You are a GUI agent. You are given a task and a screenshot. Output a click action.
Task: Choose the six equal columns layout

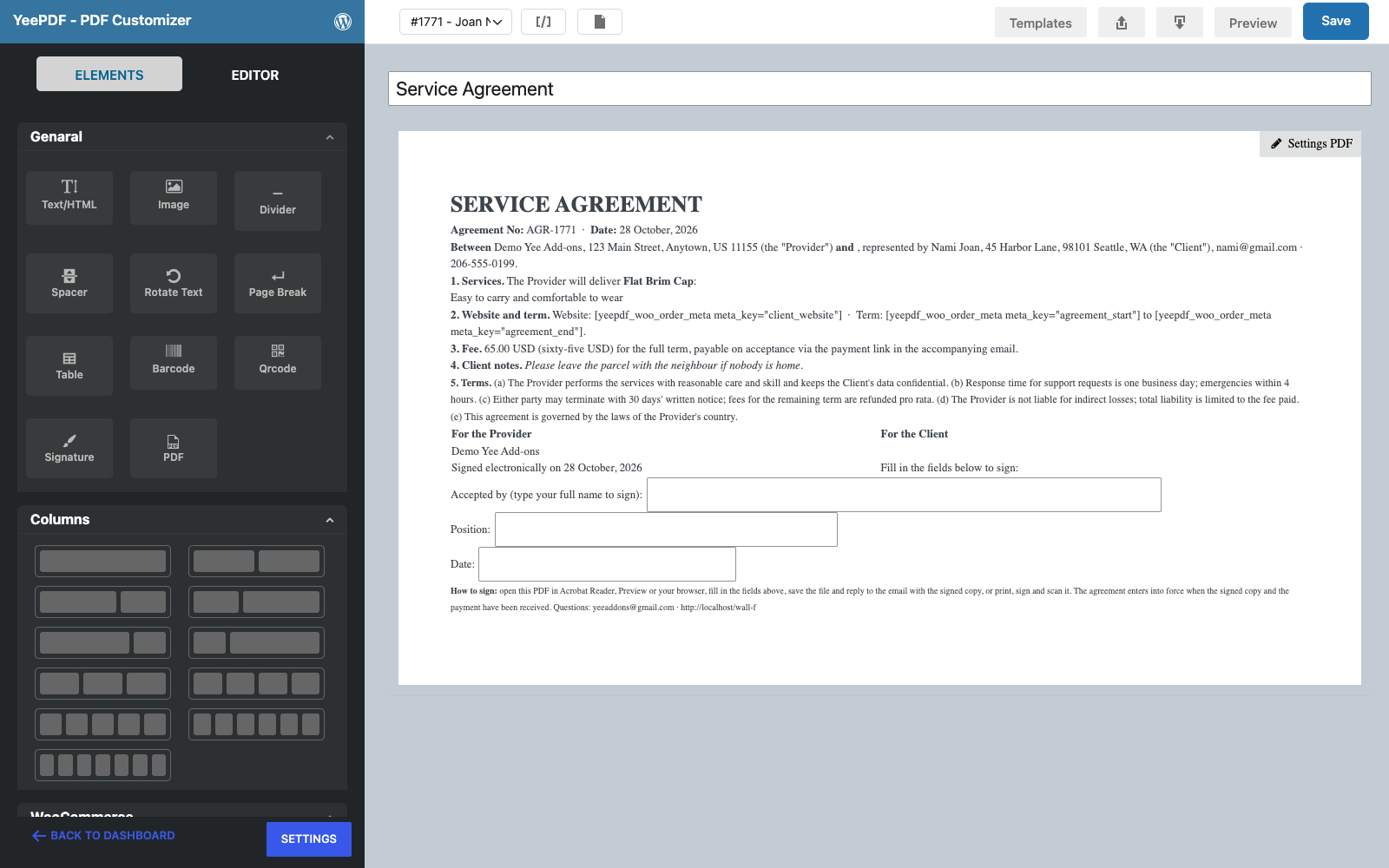point(256,725)
